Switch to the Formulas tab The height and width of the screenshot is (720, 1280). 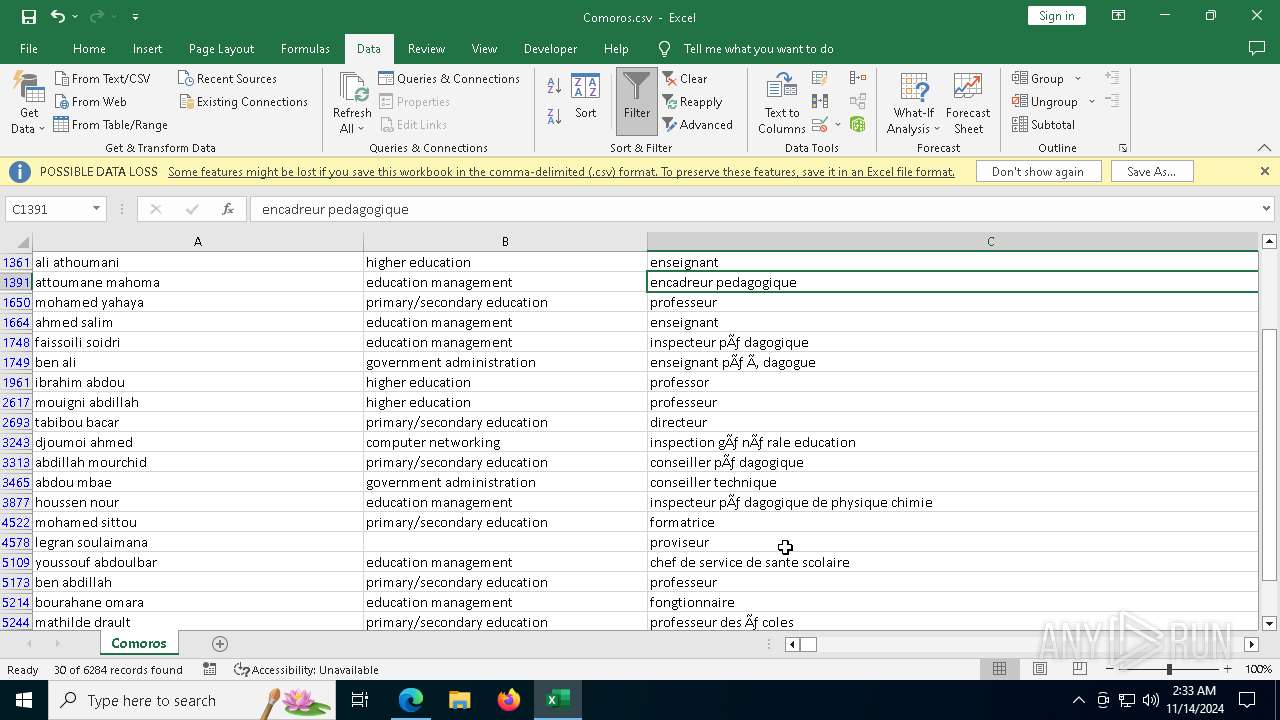coord(305,48)
